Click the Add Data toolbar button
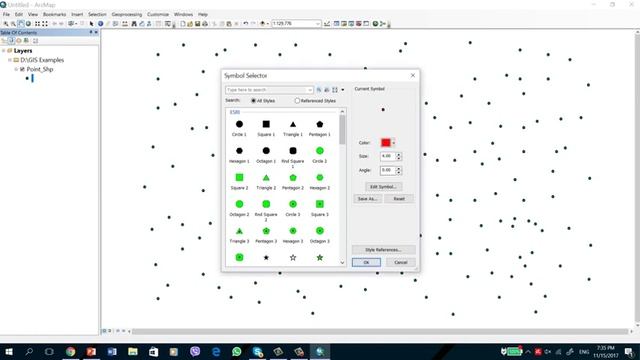Viewport: 640px width, 360px height. (x=262, y=24)
